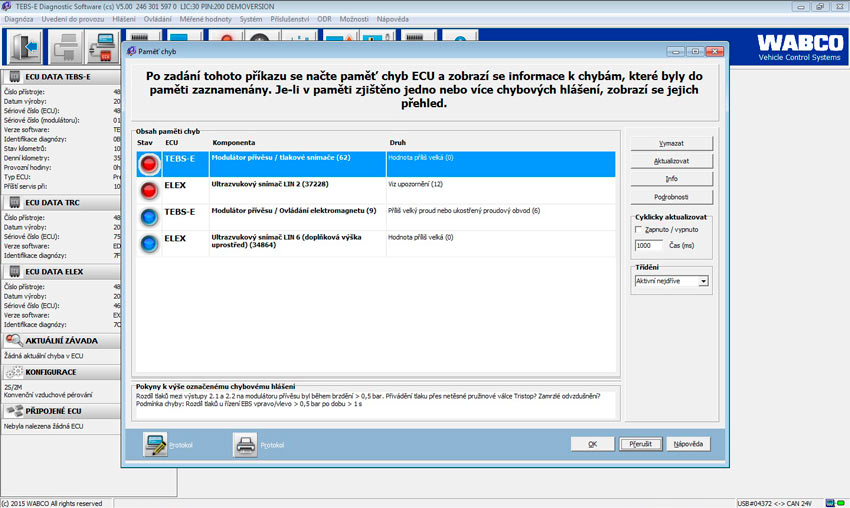The image size is (850, 508).
Task: Open the Příslušenství menu
Action: 289,19
